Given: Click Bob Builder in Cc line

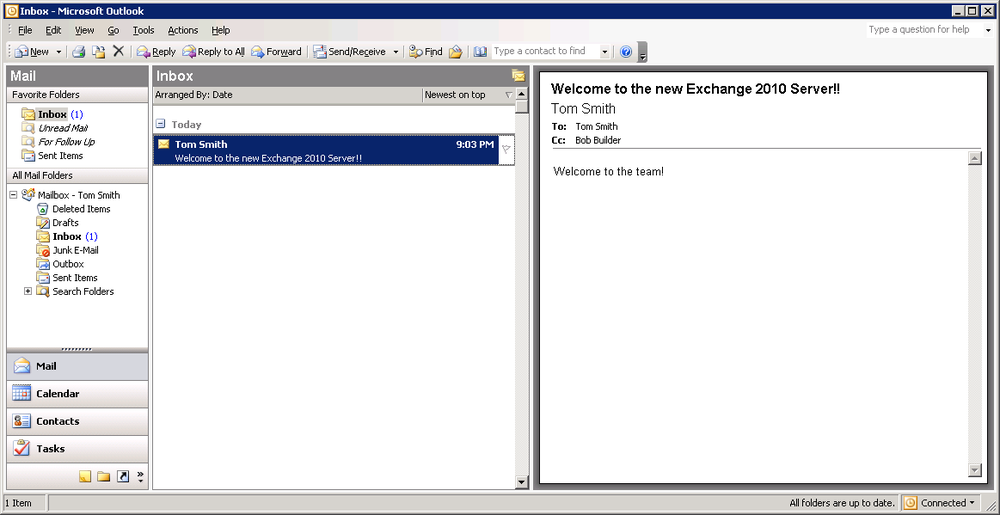Looking at the screenshot, I should coord(598,140).
